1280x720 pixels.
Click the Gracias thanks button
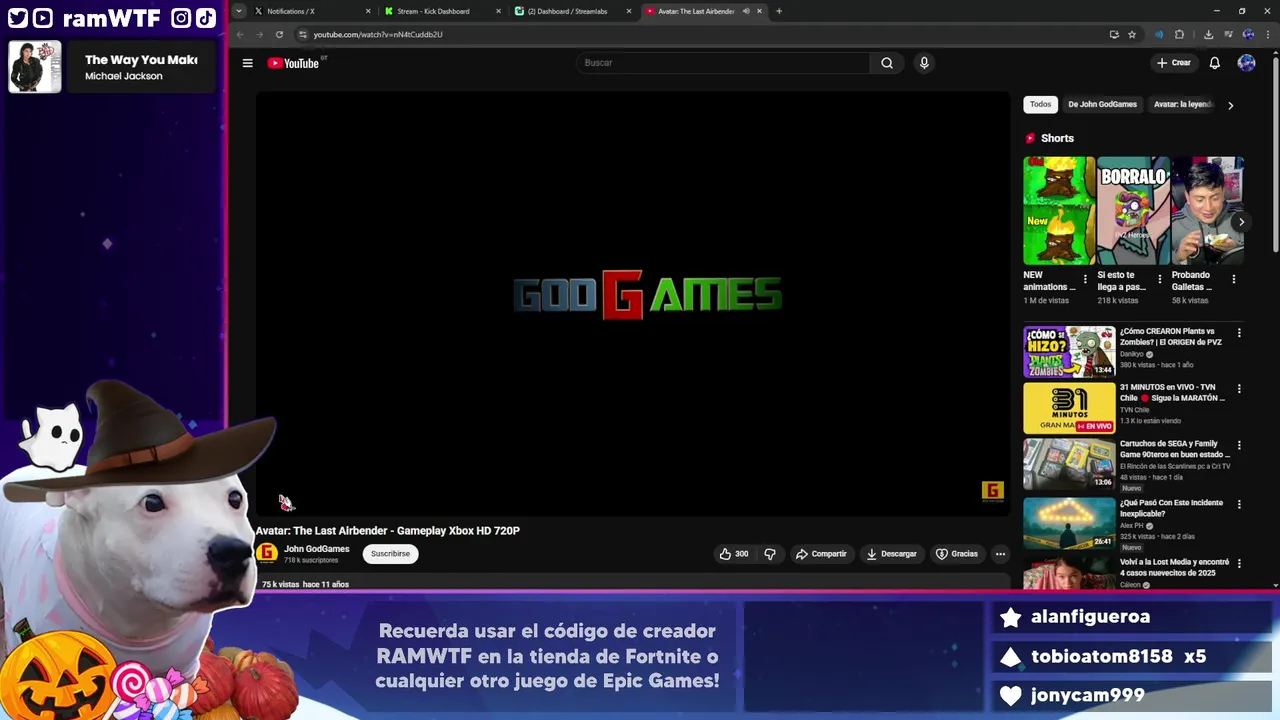[957, 554]
